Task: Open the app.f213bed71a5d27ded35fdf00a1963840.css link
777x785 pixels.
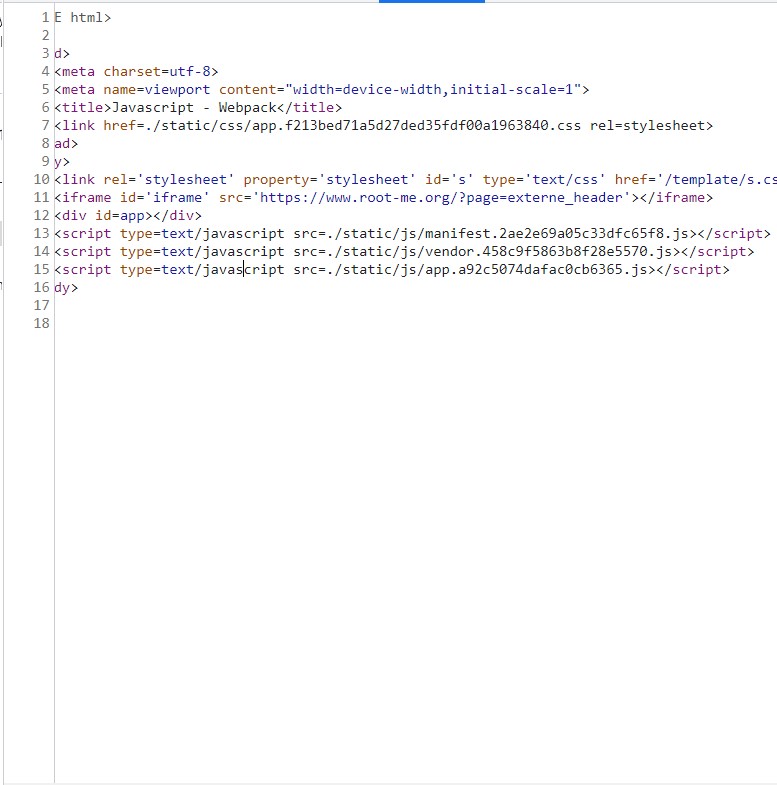Action: pyautogui.click(x=363, y=126)
